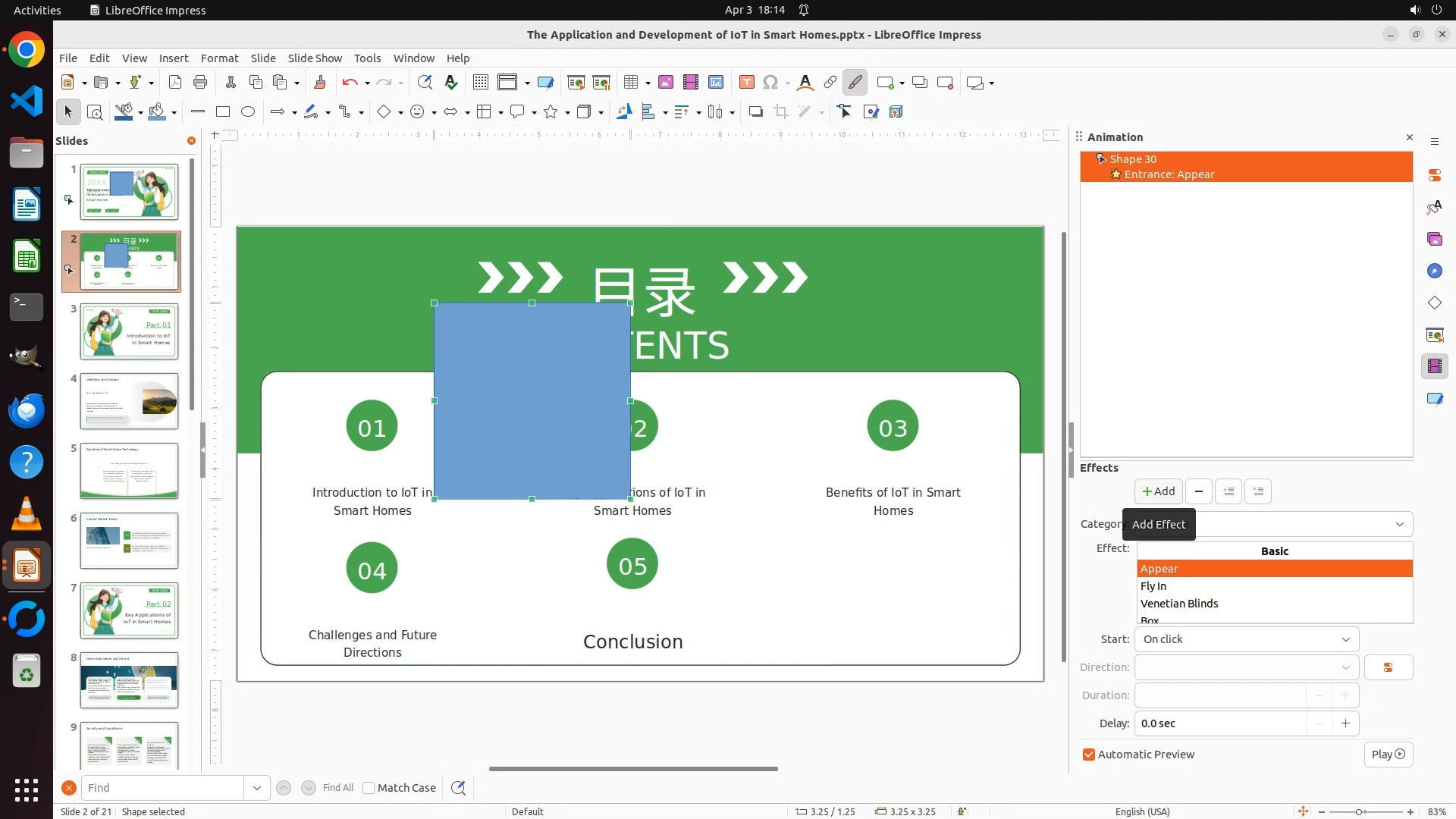Open the Format menu
Image resolution: width=1456 pixels, height=819 pixels.
(219, 58)
